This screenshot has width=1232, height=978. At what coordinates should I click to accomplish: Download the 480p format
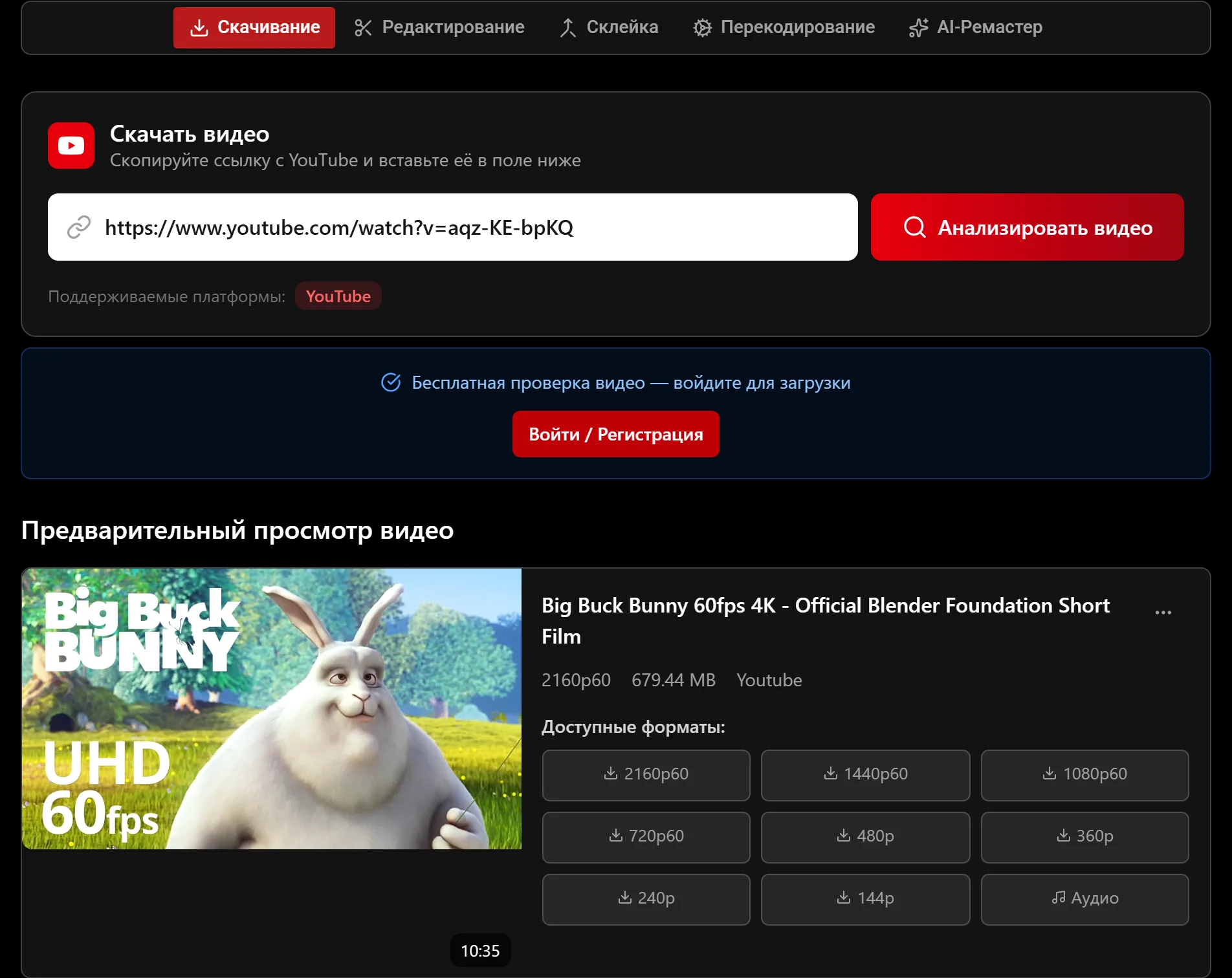[x=866, y=837]
